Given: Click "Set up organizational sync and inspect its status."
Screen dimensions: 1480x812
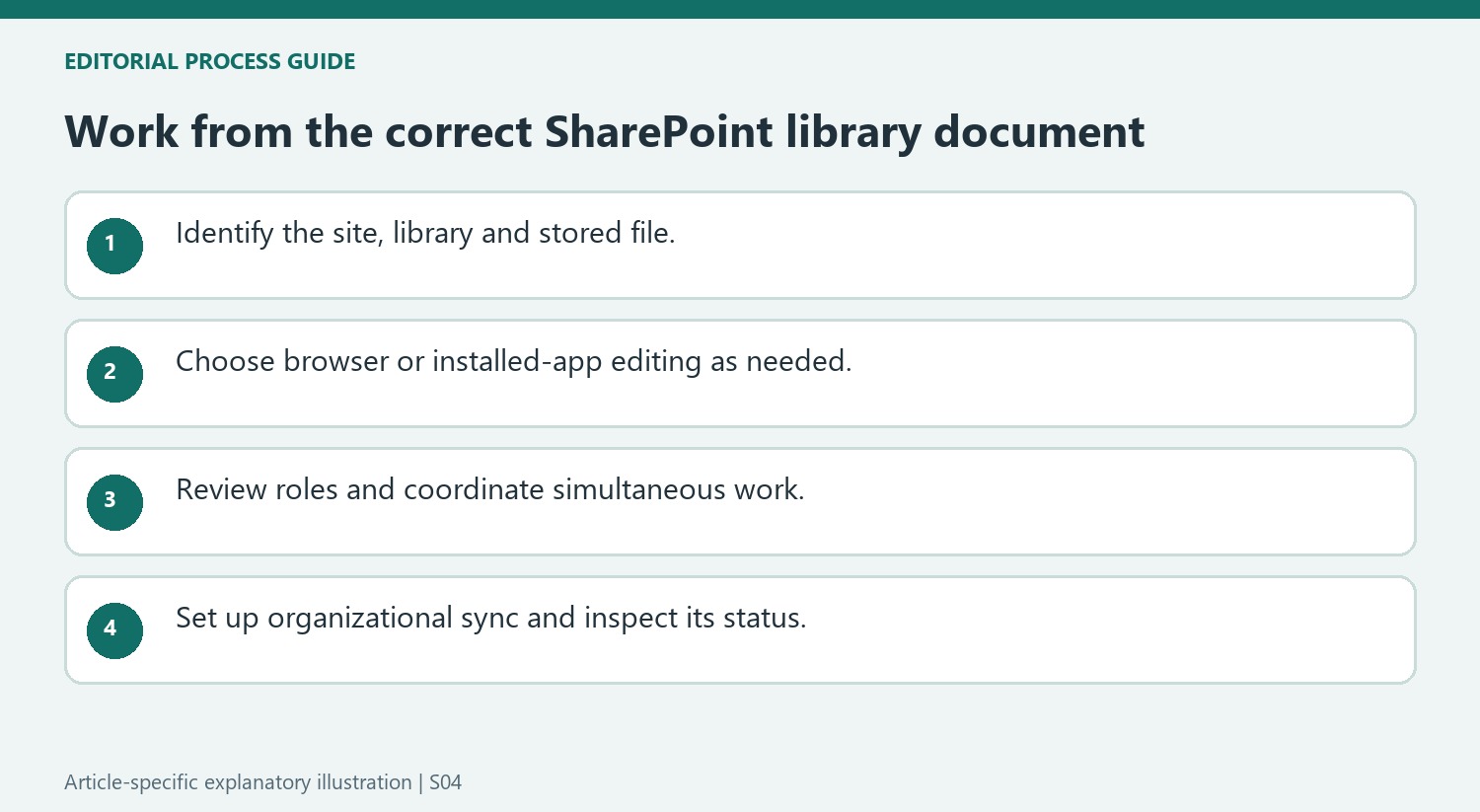Looking at the screenshot, I should coord(490,619).
